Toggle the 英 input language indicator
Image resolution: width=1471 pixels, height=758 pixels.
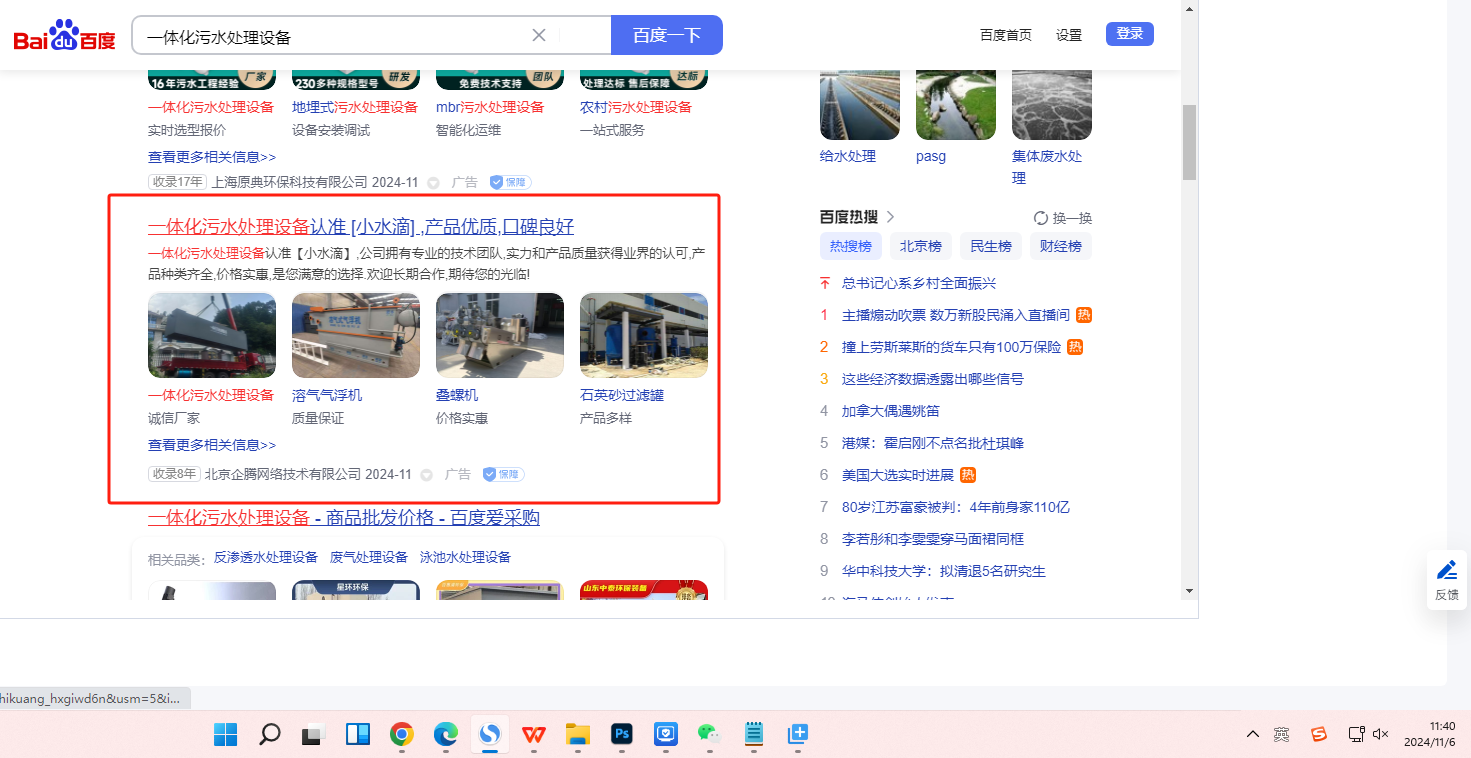[1282, 734]
